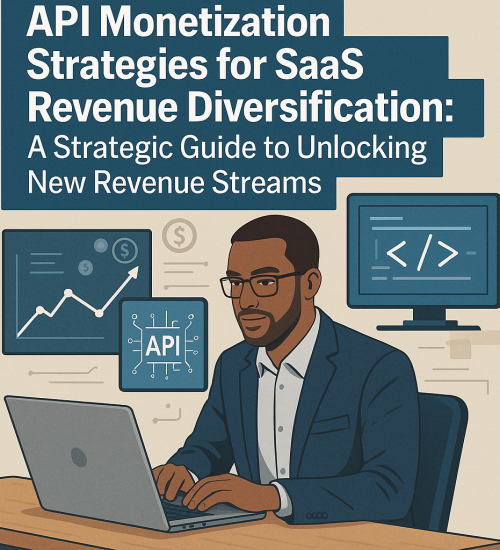Click the text 'Revenue Diversification:'
This screenshot has width=500, height=550.
pyautogui.click(x=240, y=106)
